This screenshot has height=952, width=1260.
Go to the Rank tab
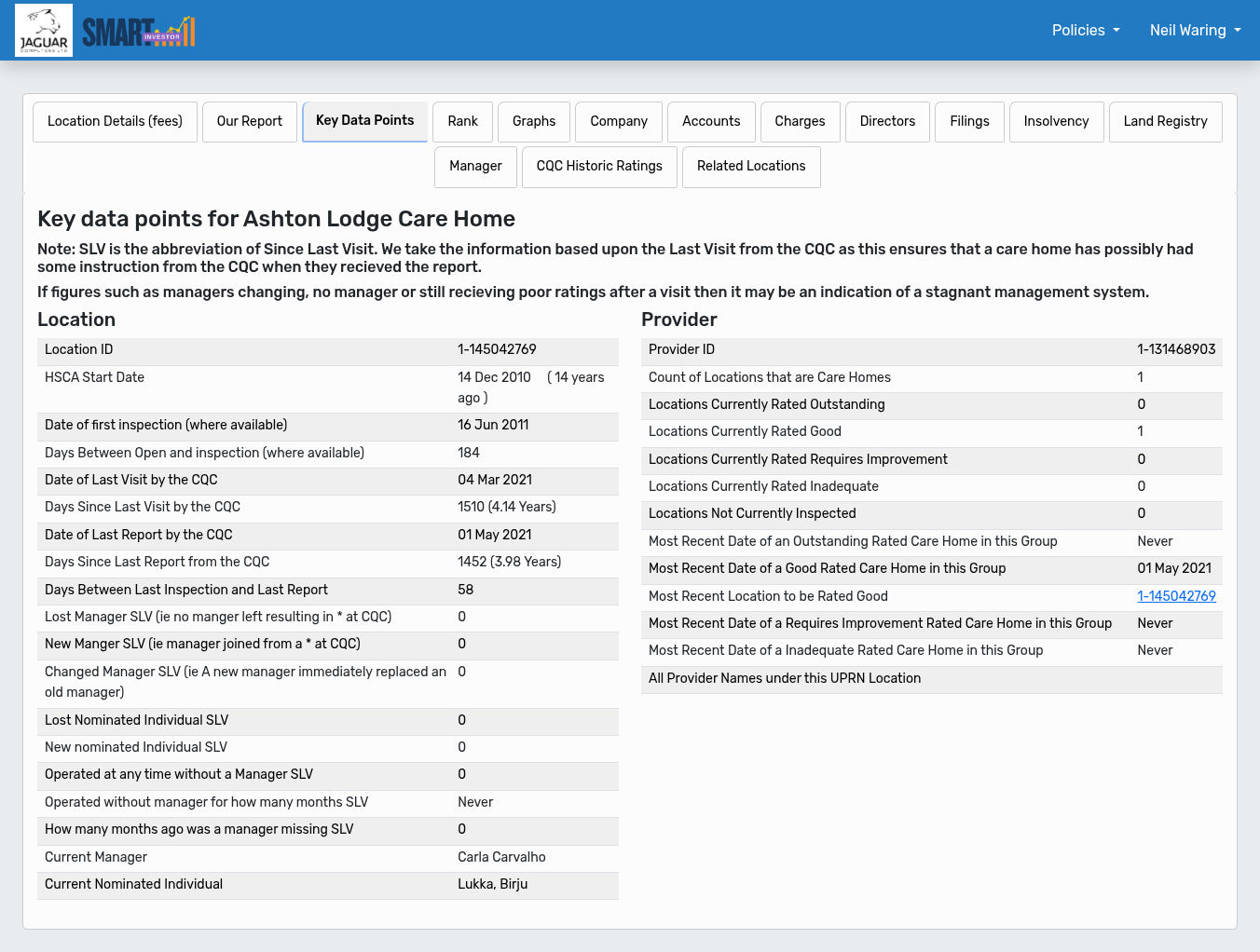tap(462, 122)
